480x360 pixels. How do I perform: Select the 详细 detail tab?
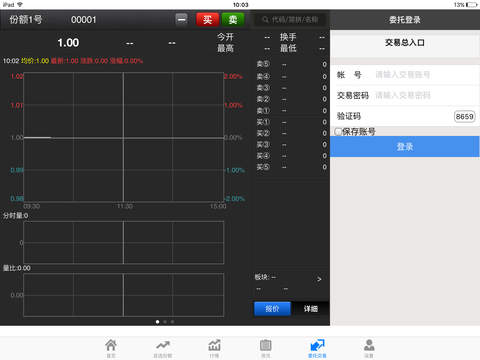pyautogui.click(x=311, y=309)
